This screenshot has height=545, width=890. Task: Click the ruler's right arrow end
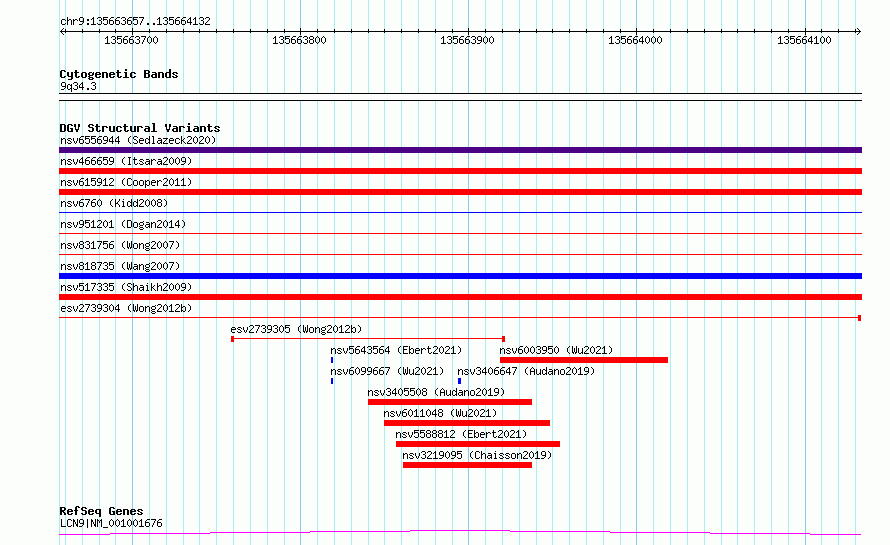pos(858,31)
